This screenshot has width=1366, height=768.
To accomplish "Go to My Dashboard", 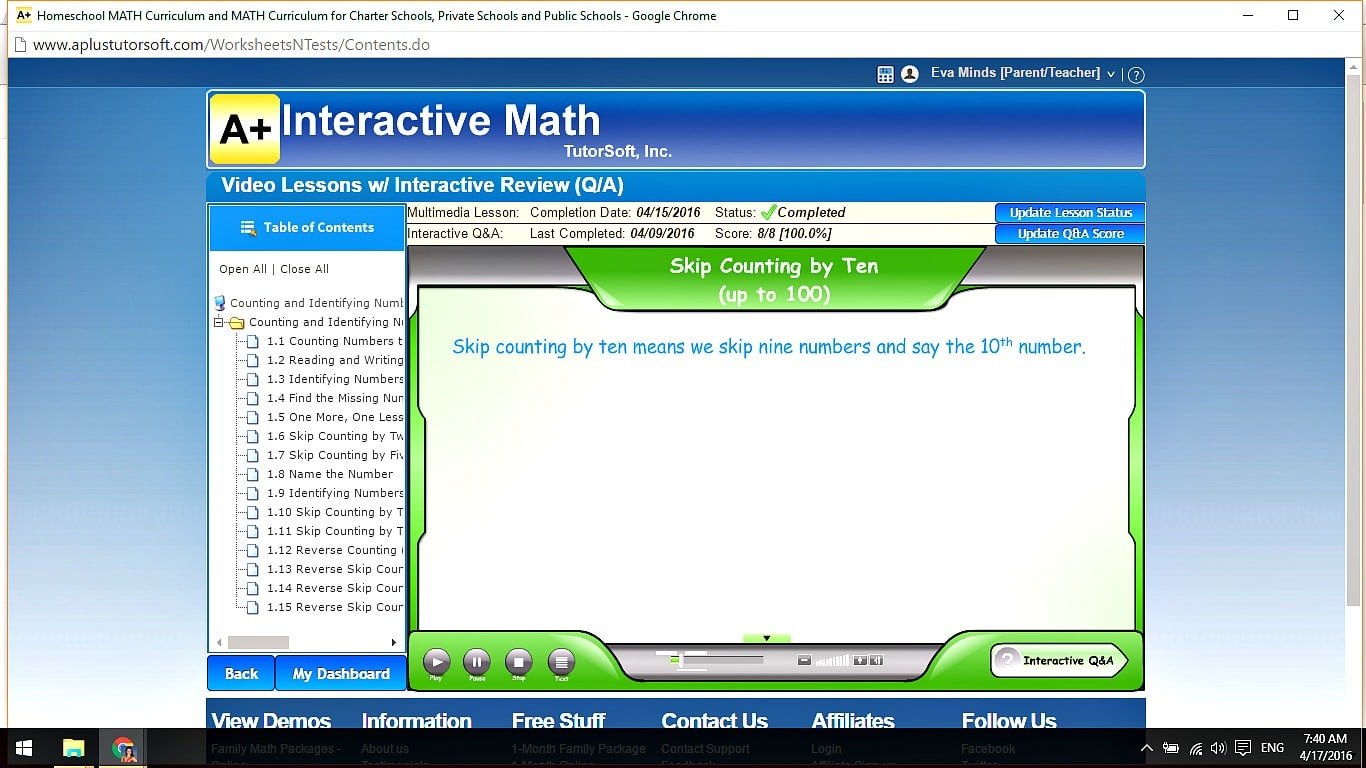I will click(x=340, y=673).
